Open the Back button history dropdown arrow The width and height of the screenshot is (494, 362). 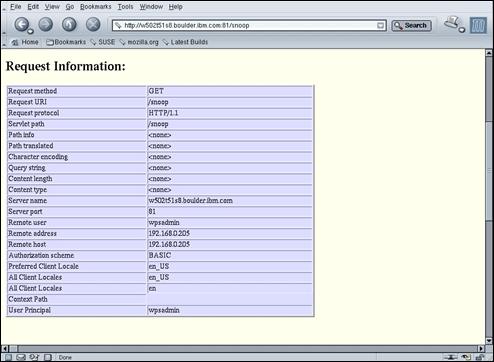[30, 31]
